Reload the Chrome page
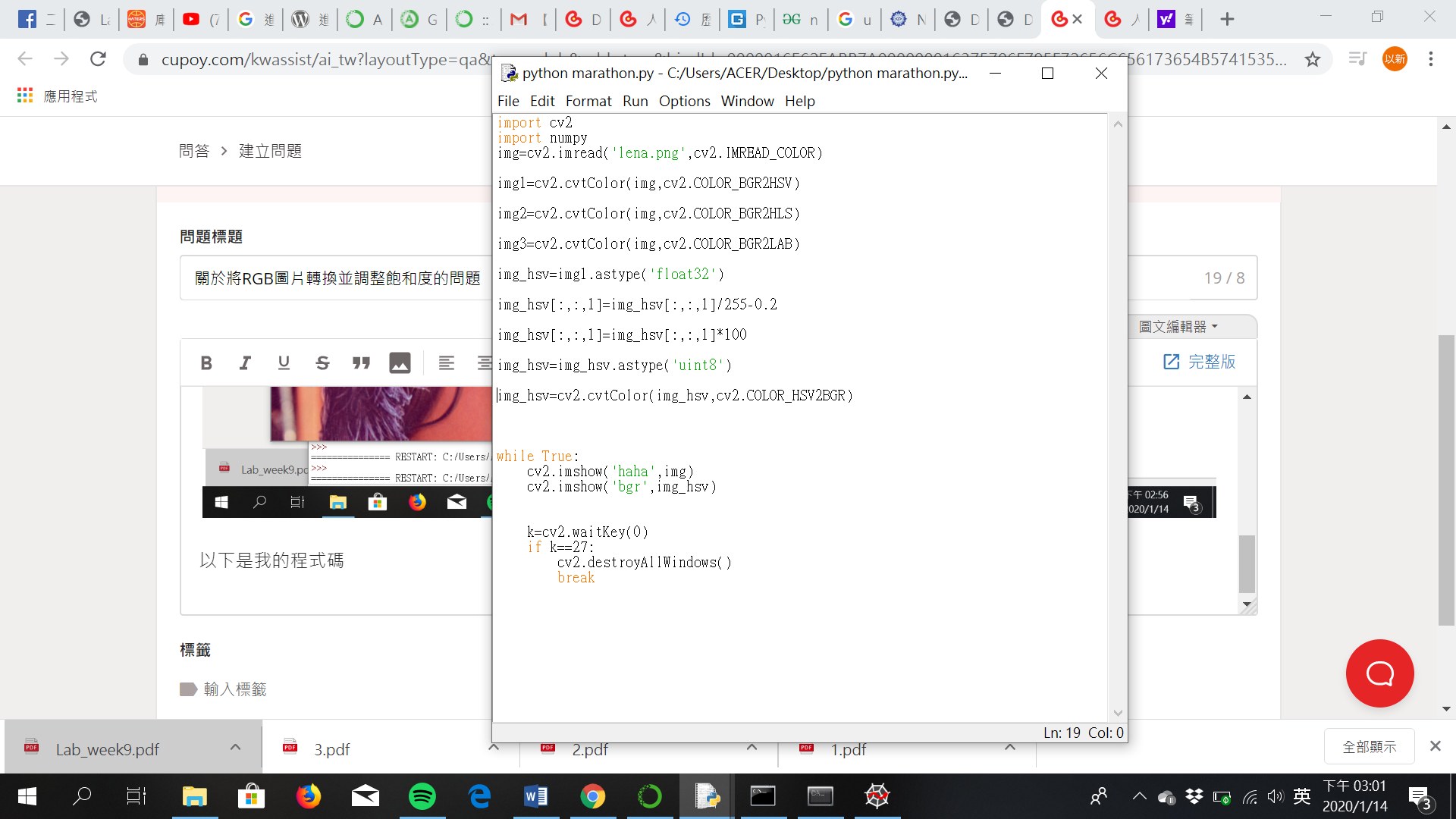 click(98, 59)
